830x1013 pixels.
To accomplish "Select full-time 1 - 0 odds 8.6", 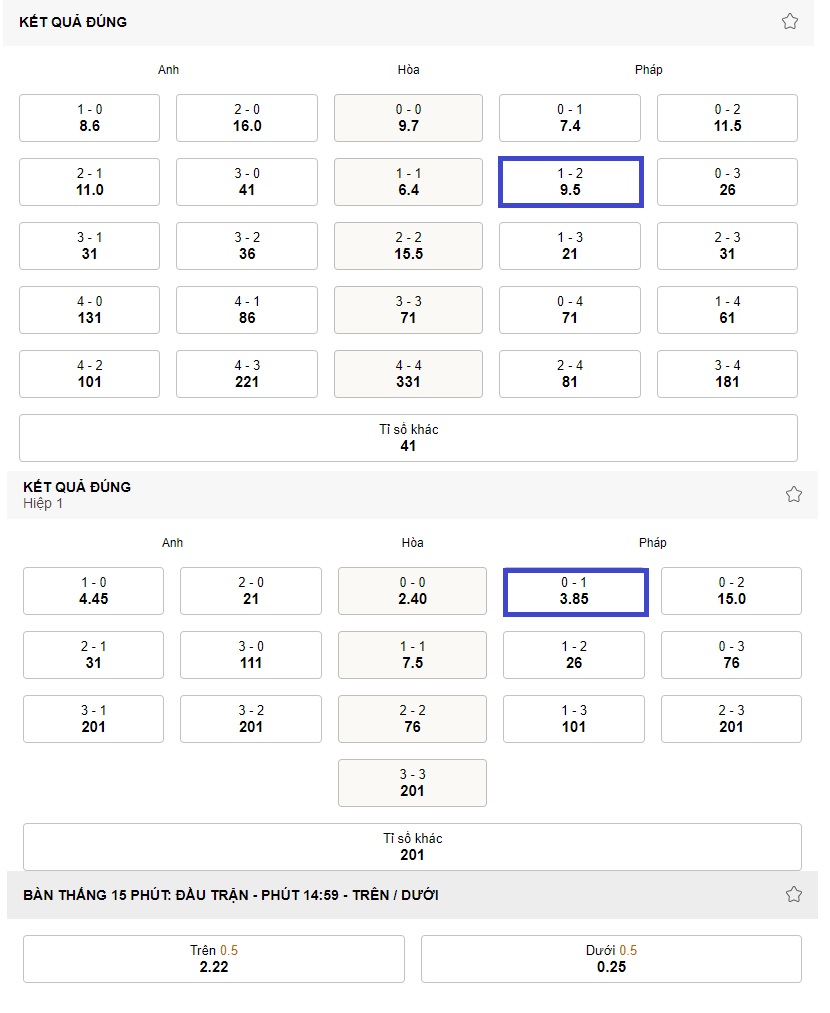I will coord(89,118).
